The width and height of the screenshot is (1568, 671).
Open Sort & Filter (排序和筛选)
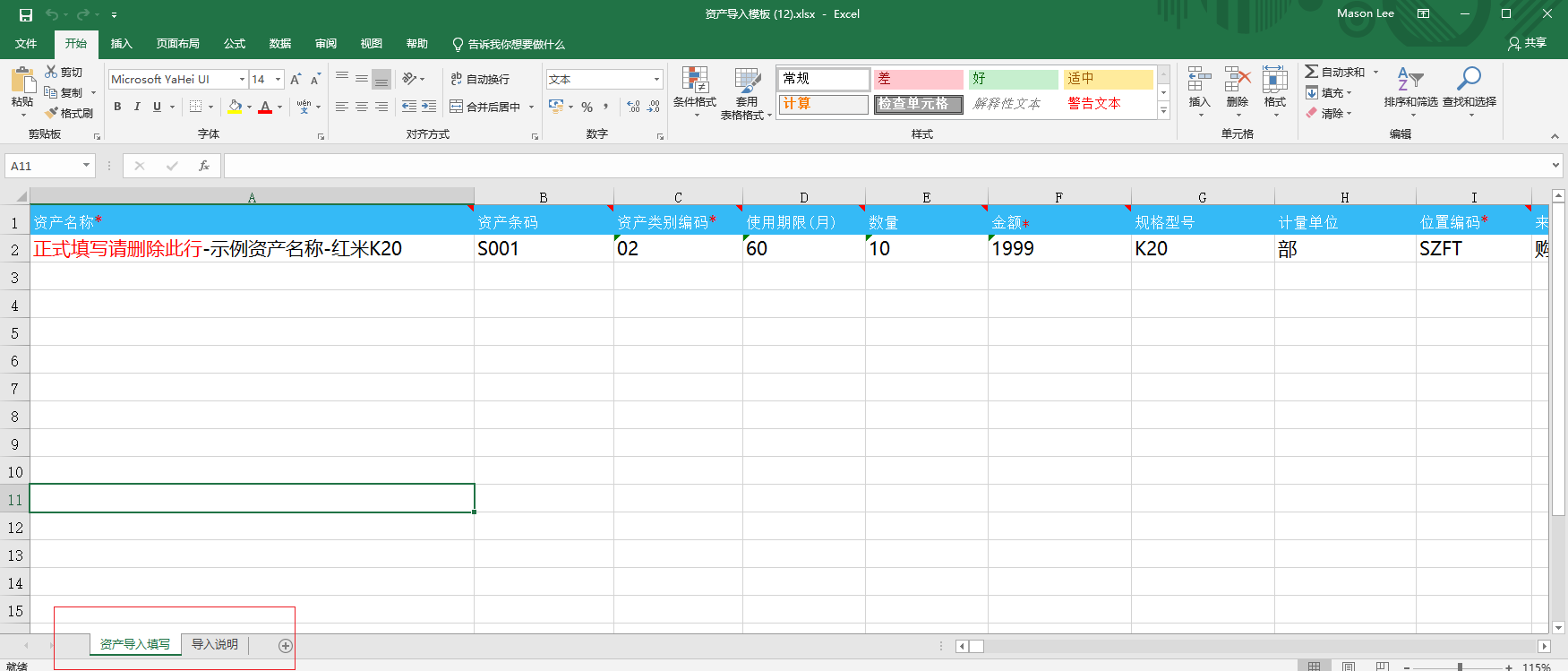coord(1411,91)
